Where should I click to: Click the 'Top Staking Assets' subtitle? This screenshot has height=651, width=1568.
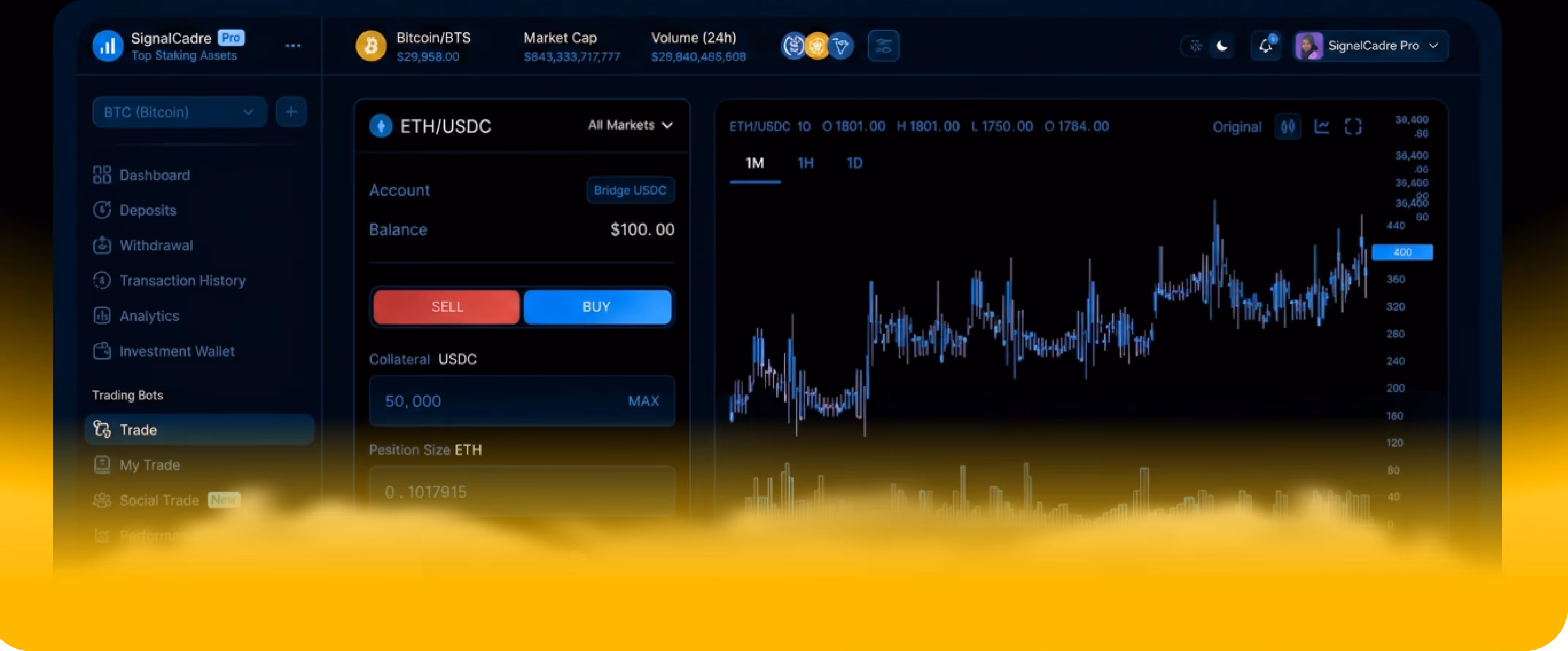pos(184,55)
